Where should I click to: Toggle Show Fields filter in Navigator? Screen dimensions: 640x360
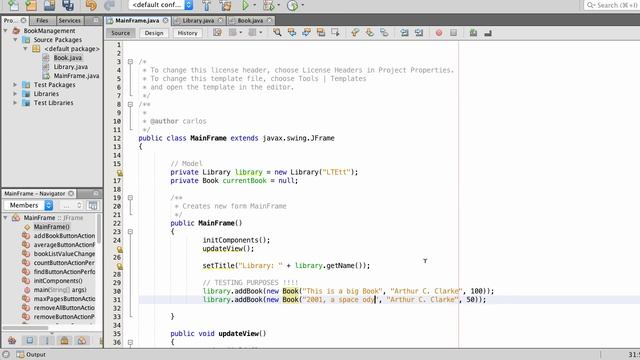click(x=29, y=340)
